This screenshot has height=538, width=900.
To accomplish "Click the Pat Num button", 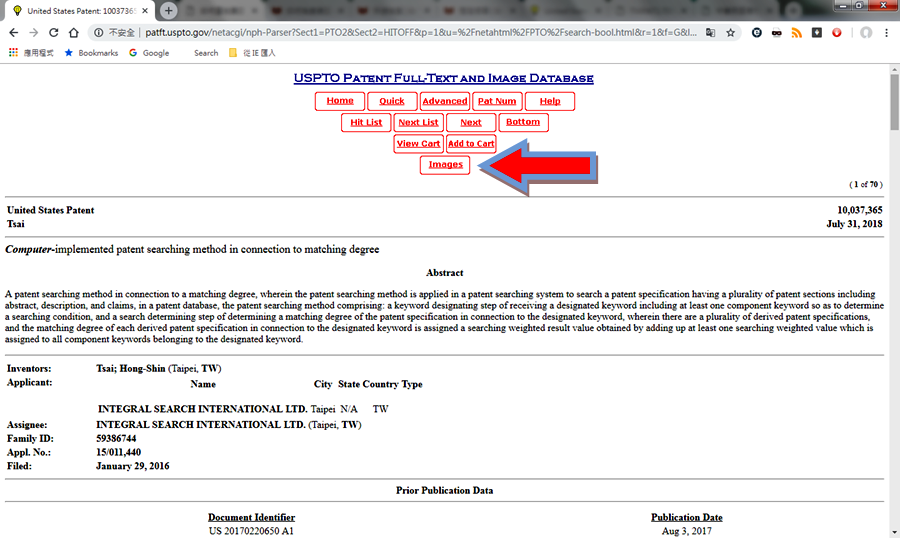I will 497,101.
